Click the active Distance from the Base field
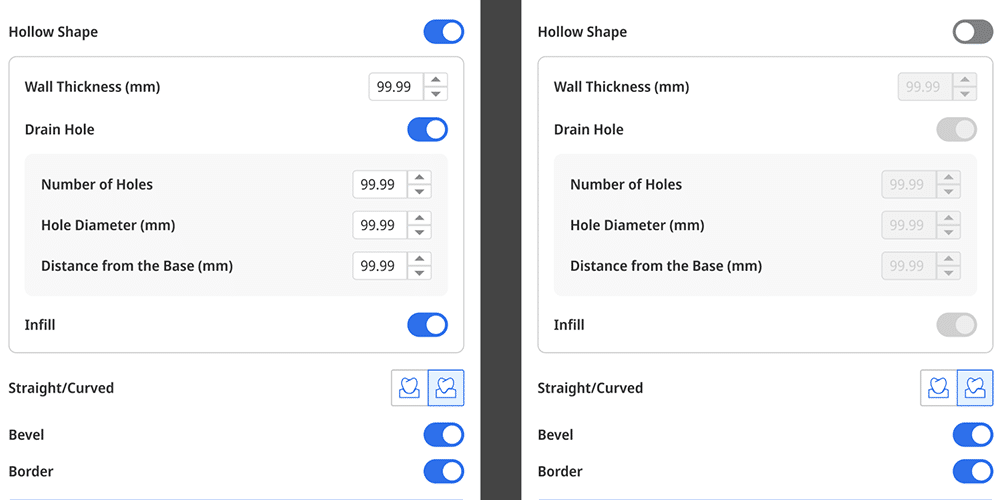This screenshot has height=500, width=1000. click(x=381, y=266)
